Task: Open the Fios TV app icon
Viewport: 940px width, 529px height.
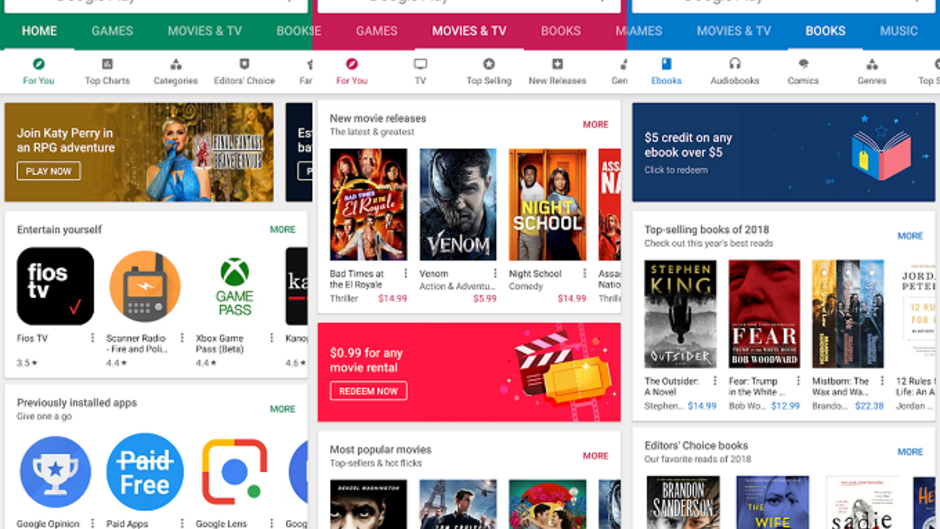Action: (55, 286)
